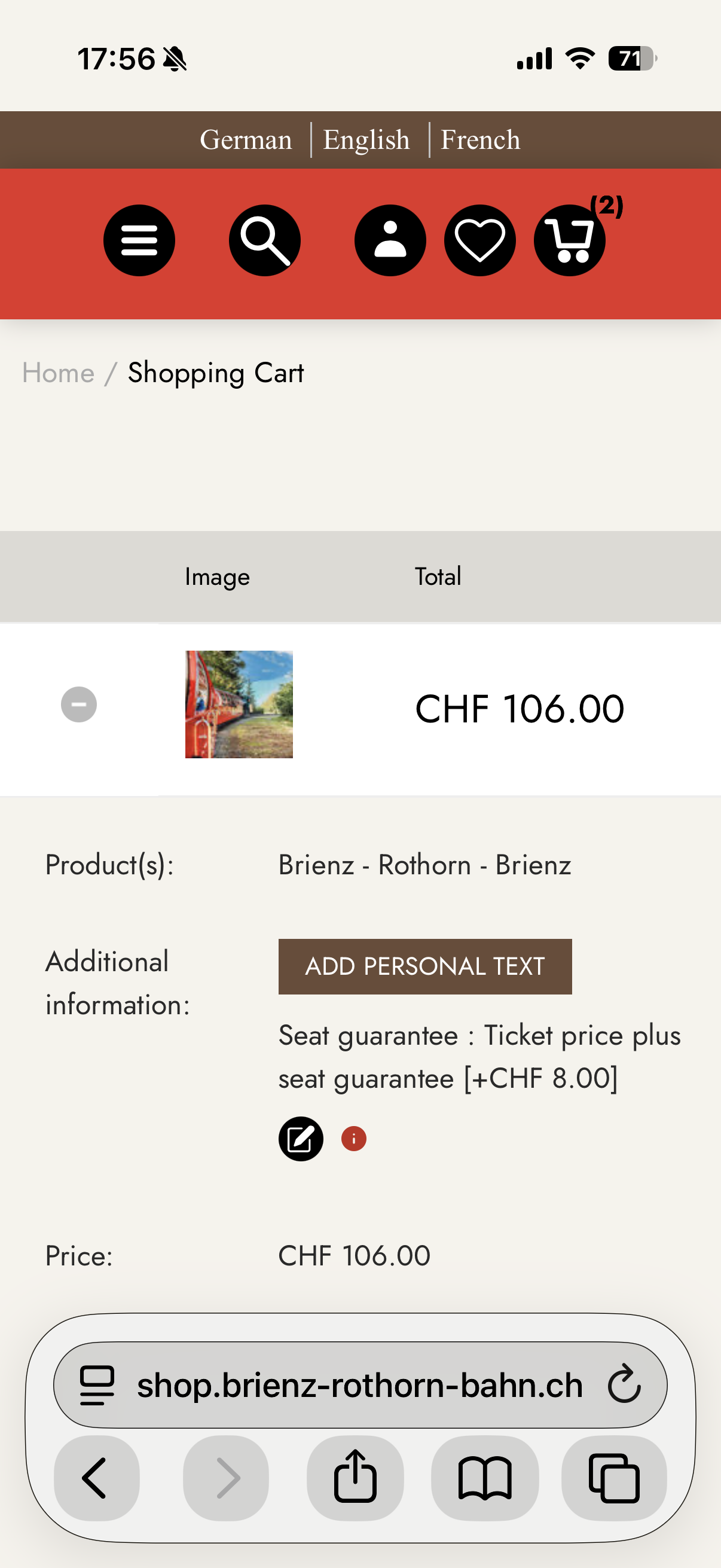Viewport: 721px width, 1568px height.
Task: Open the user account icon
Action: (x=390, y=240)
